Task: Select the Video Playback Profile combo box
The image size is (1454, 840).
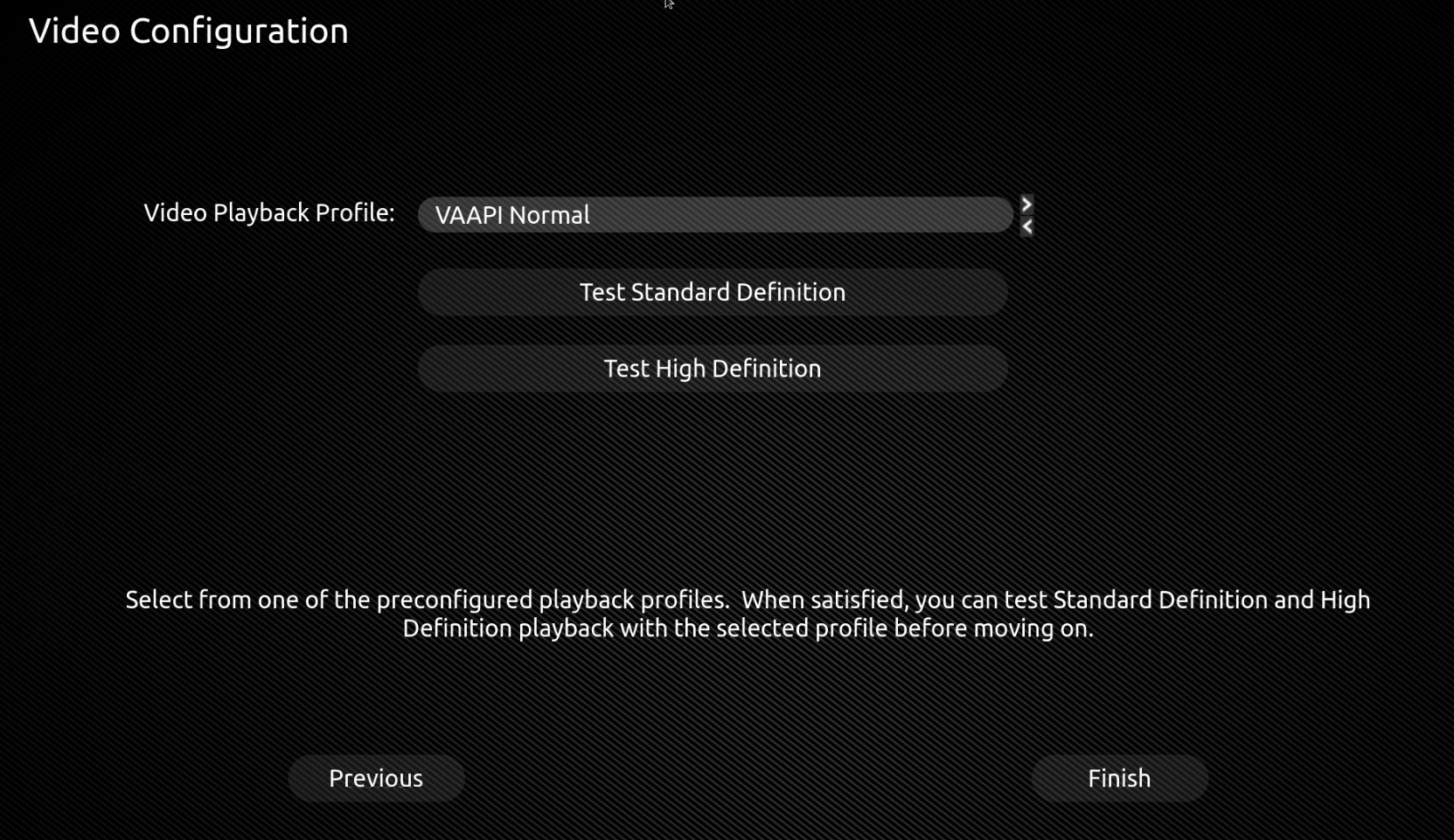Action: [x=714, y=215]
